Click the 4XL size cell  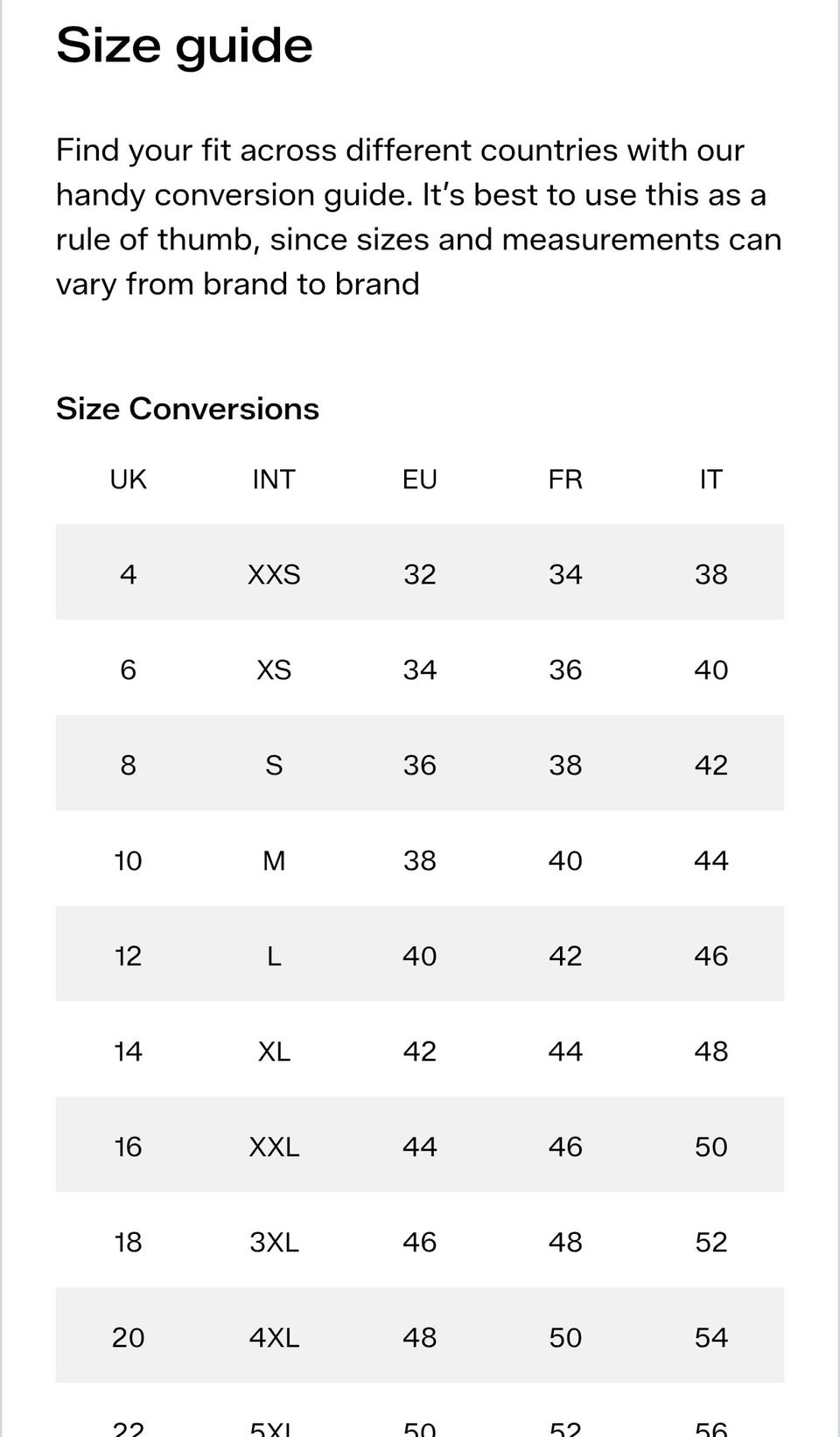click(274, 1337)
